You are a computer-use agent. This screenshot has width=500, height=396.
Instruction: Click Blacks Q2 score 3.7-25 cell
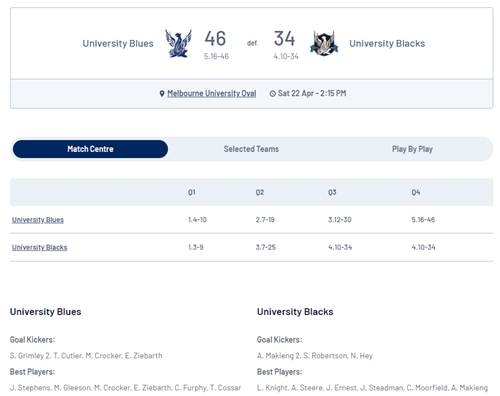point(266,247)
